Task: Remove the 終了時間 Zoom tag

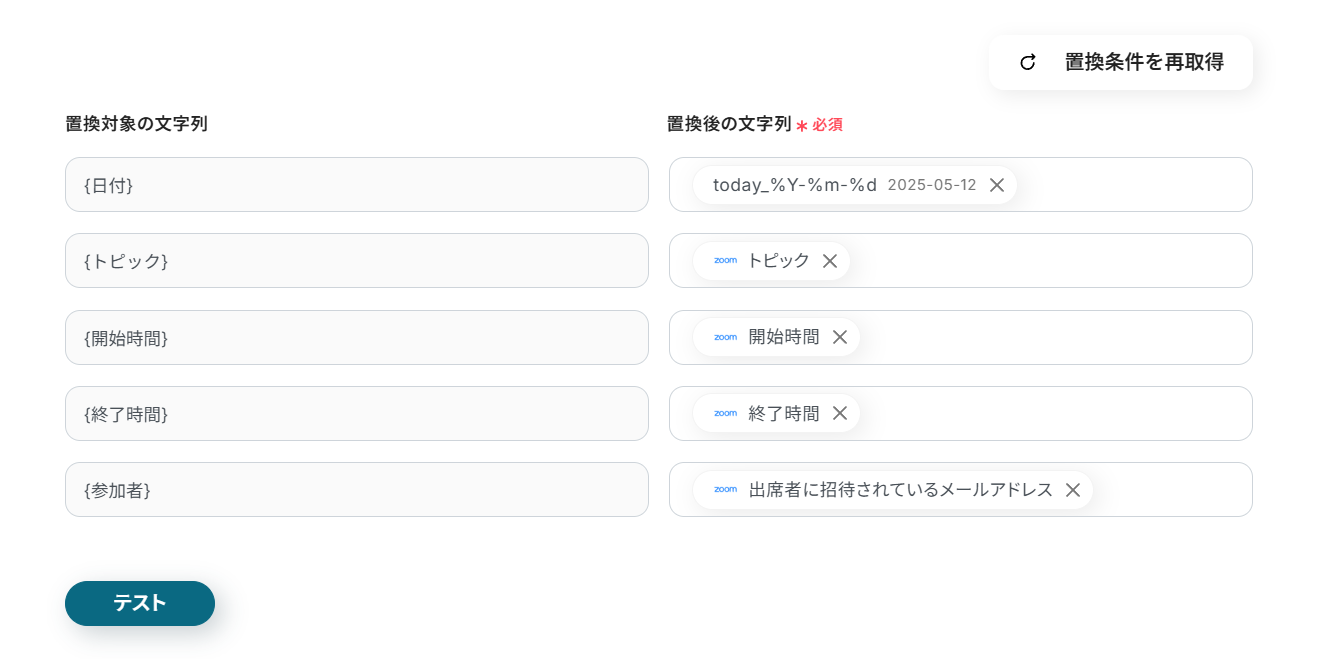Action: [x=839, y=413]
